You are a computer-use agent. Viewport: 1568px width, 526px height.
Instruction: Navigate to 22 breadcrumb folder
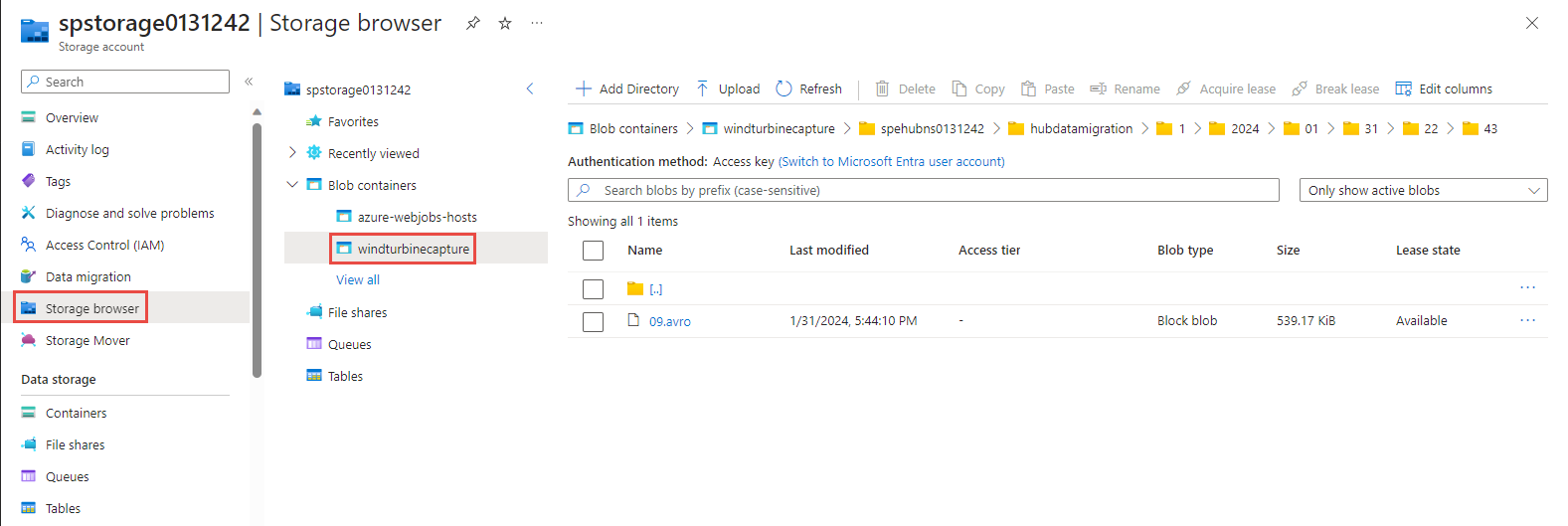tap(1431, 128)
